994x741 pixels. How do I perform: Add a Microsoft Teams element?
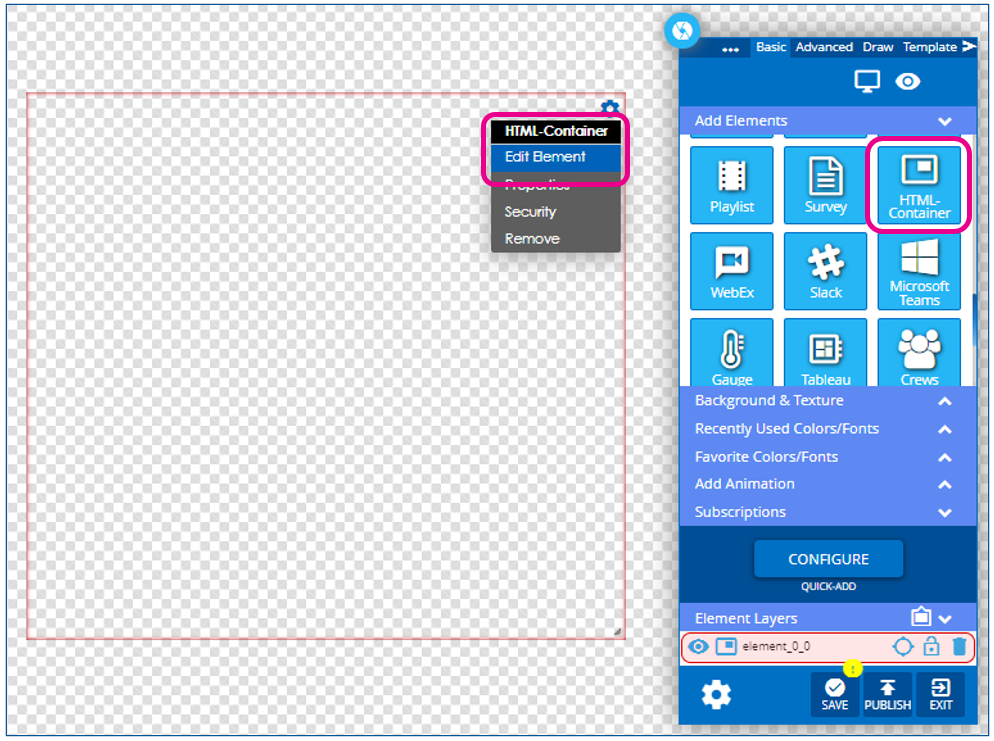pos(919,271)
